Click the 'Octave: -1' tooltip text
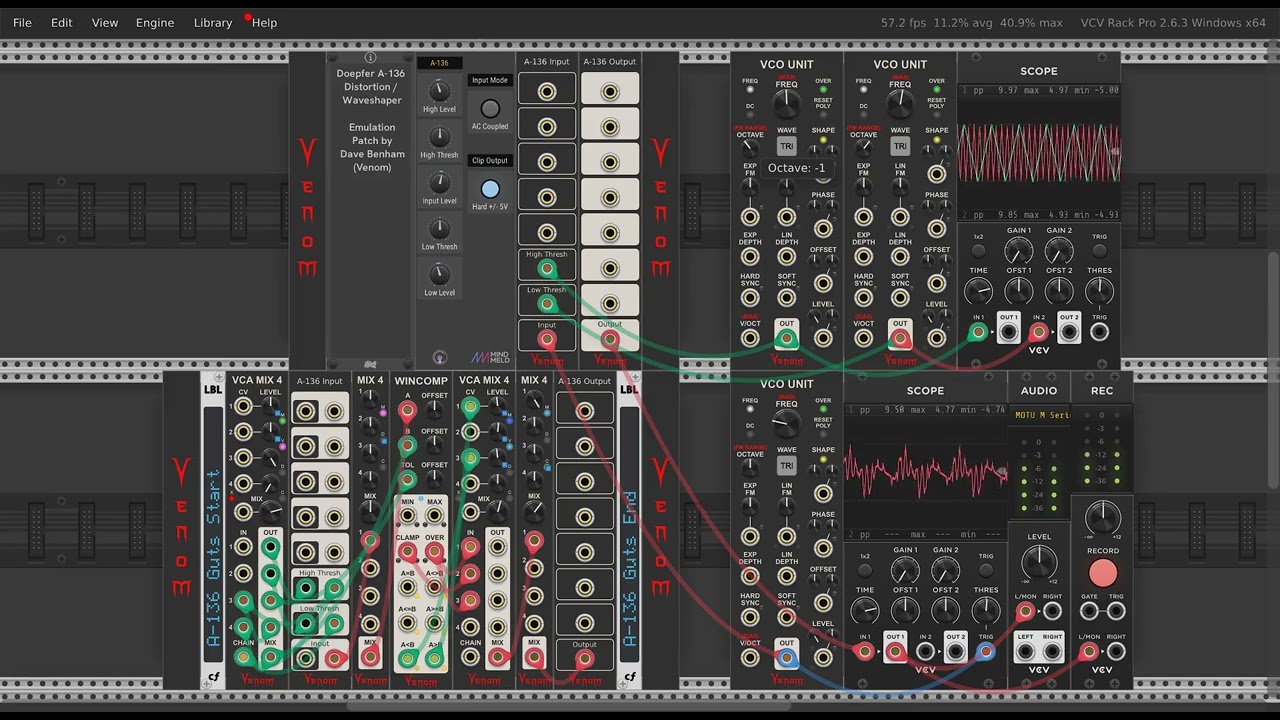The image size is (1280, 720). tap(796, 168)
